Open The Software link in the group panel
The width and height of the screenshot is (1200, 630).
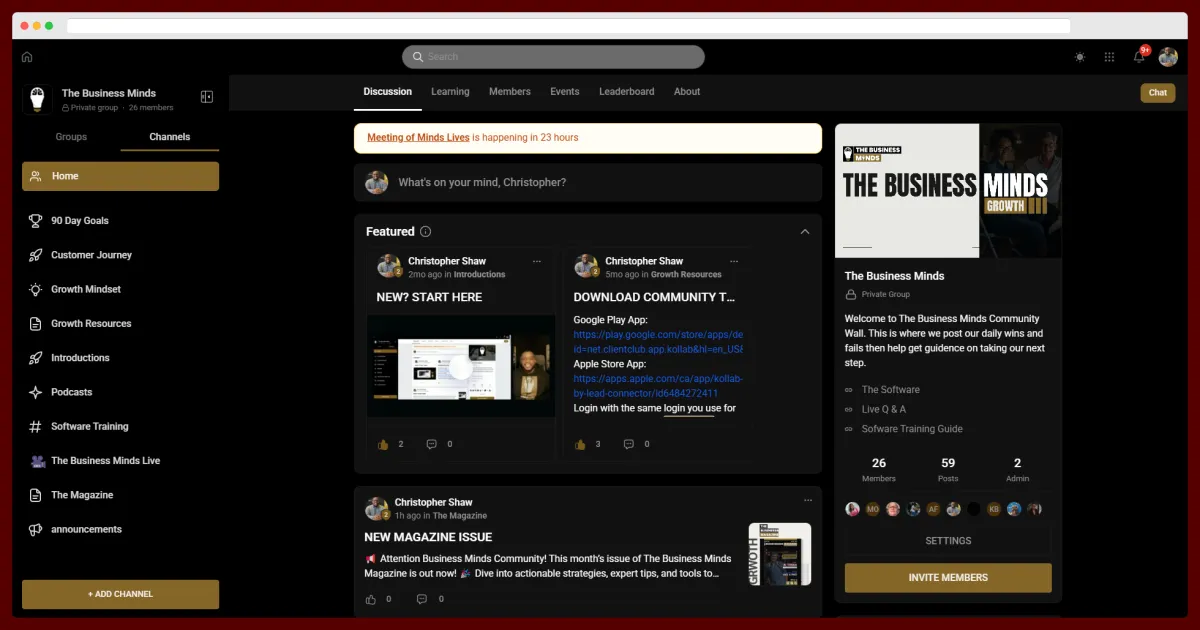pyautogui.click(x=890, y=390)
